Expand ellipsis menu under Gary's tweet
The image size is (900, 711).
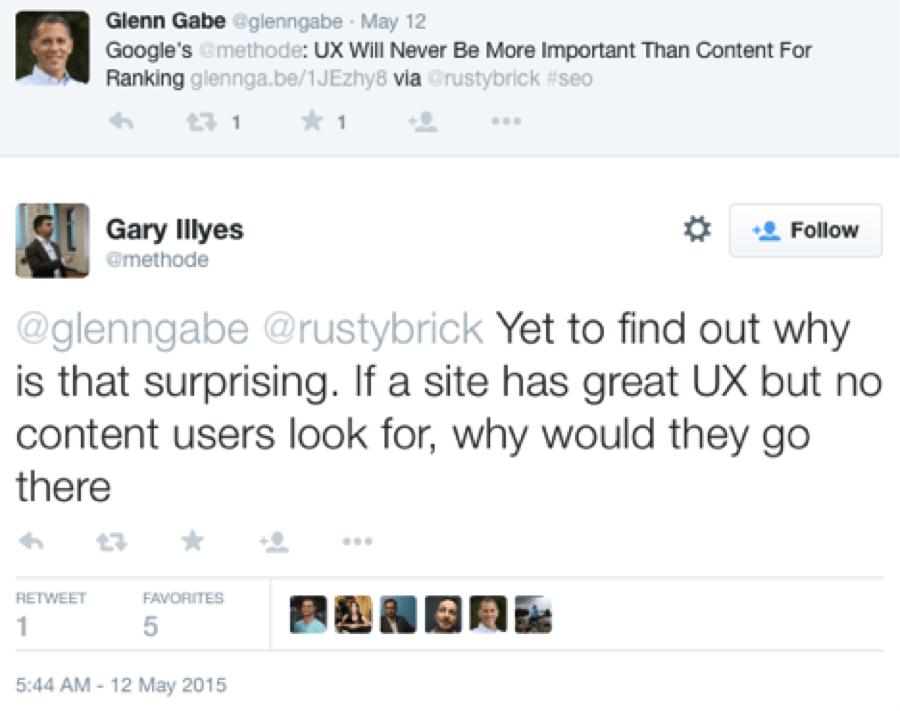pos(357,541)
